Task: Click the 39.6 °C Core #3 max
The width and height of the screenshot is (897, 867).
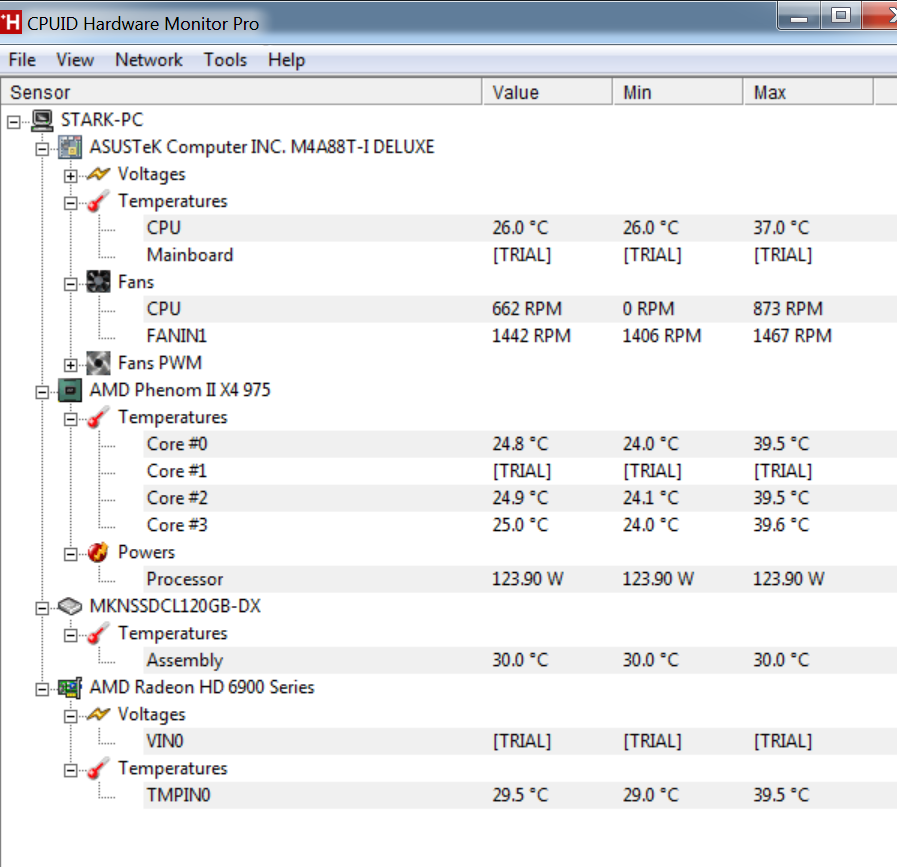Action: 781,525
